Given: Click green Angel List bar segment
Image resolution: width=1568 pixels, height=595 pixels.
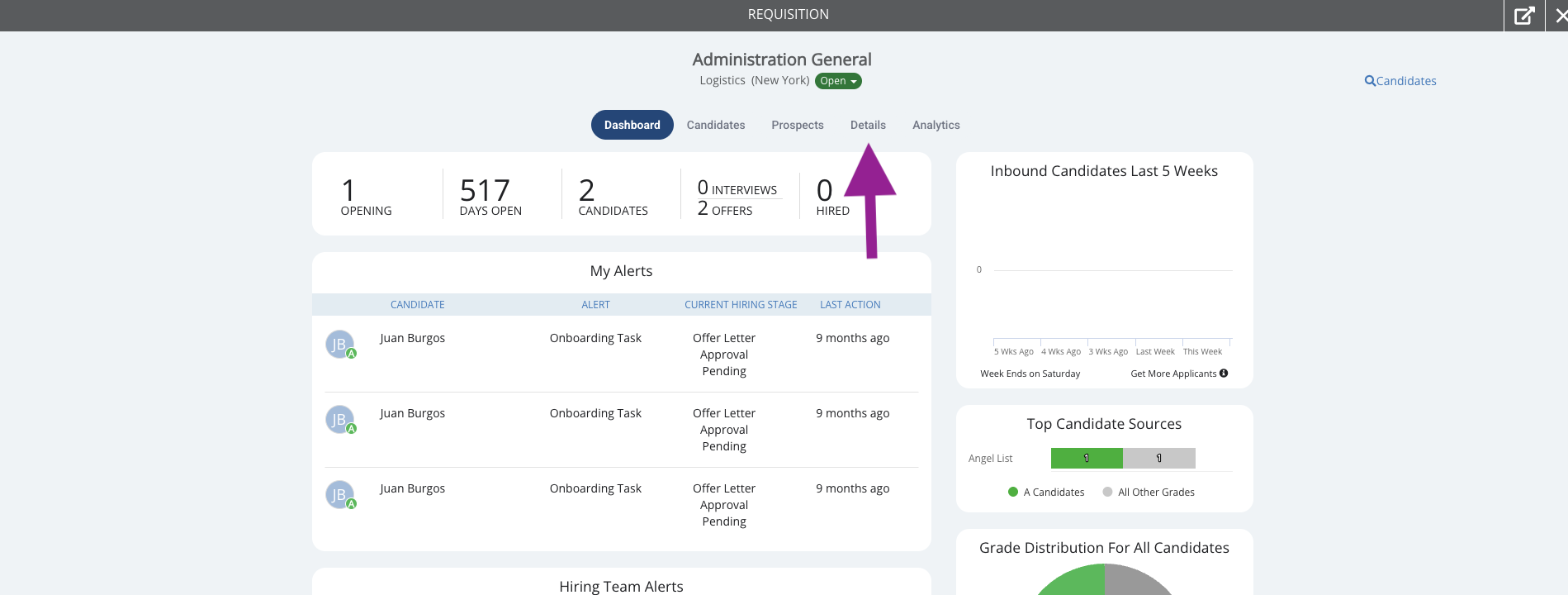Looking at the screenshot, I should pyautogui.click(x=1087, y=458).
